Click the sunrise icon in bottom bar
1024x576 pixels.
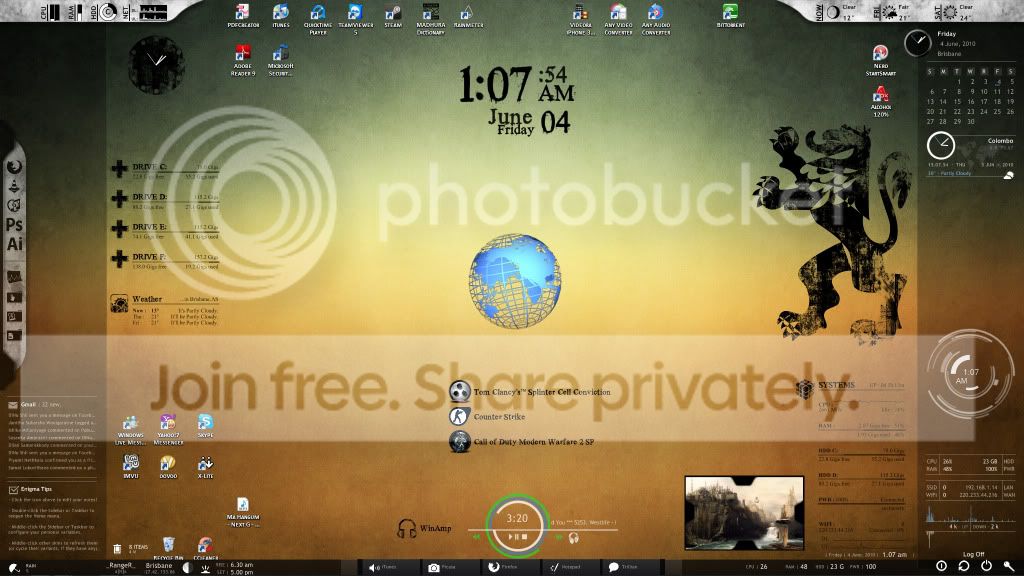[205, 568]
